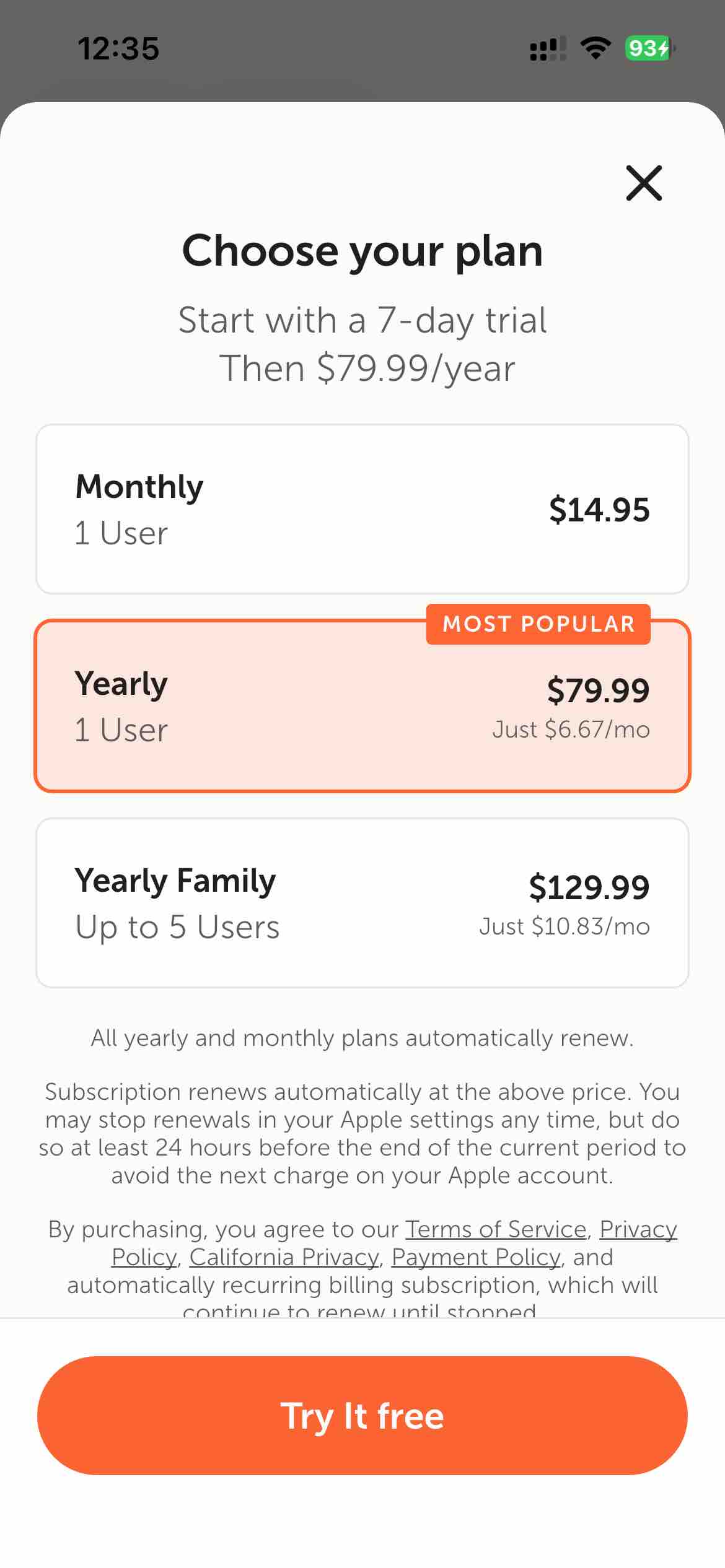Open the Payment Policy link
This screenshot has width=725, height=1568.
pyautogui.click(x=476, y=1257)
